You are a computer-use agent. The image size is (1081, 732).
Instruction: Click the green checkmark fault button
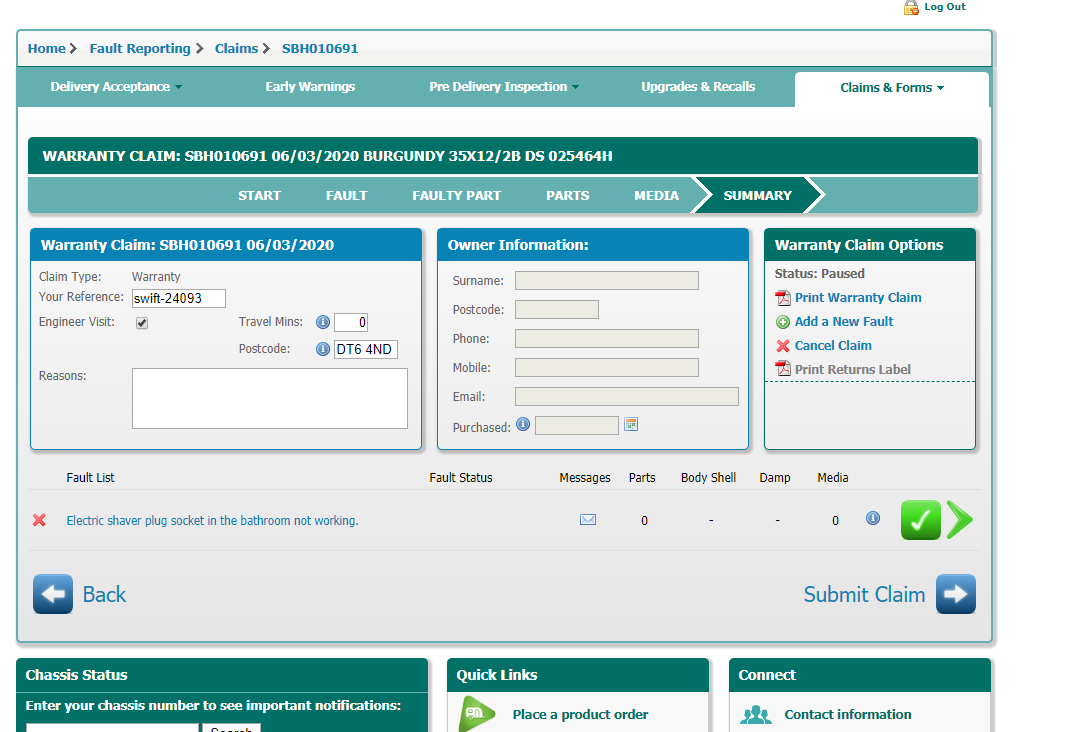(920, 520)
